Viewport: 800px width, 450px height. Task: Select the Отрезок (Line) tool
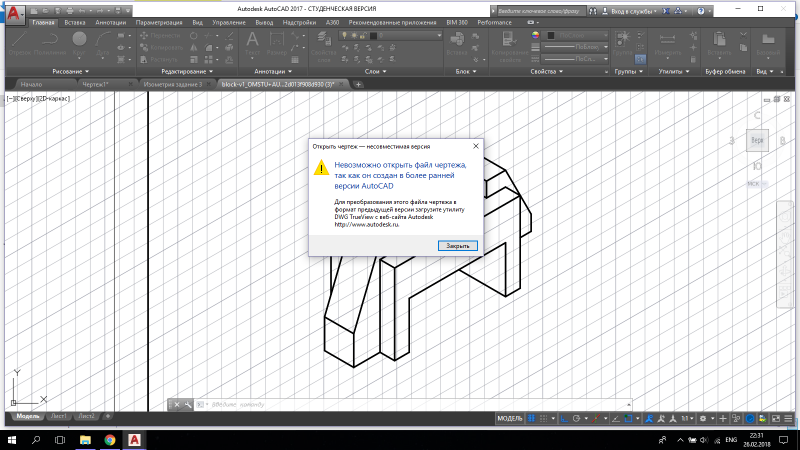pos(20,43)
